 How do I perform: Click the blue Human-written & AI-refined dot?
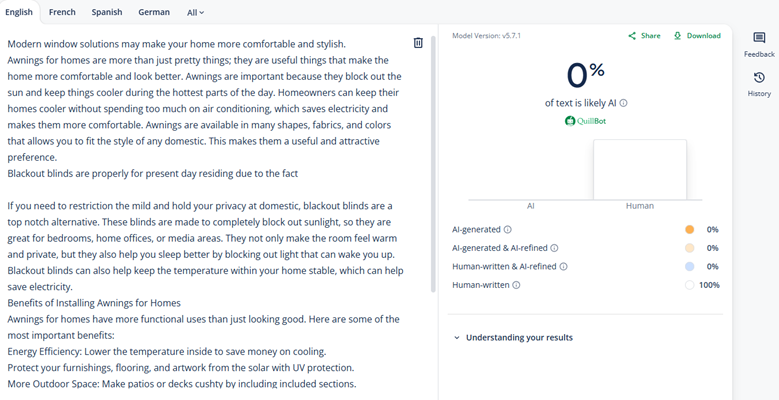click(690, 267)
